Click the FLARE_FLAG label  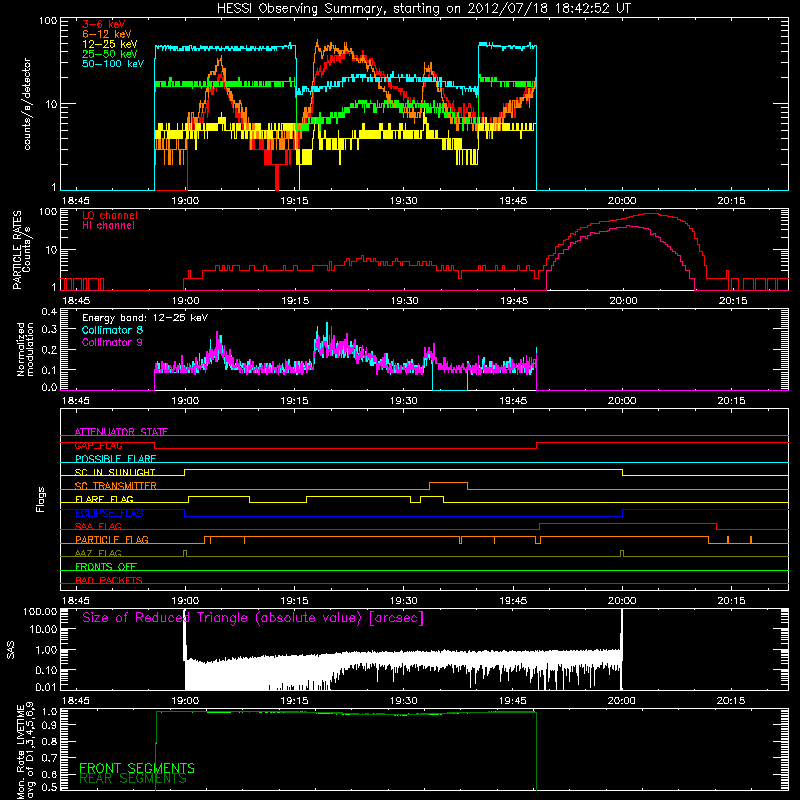(104, 499)
